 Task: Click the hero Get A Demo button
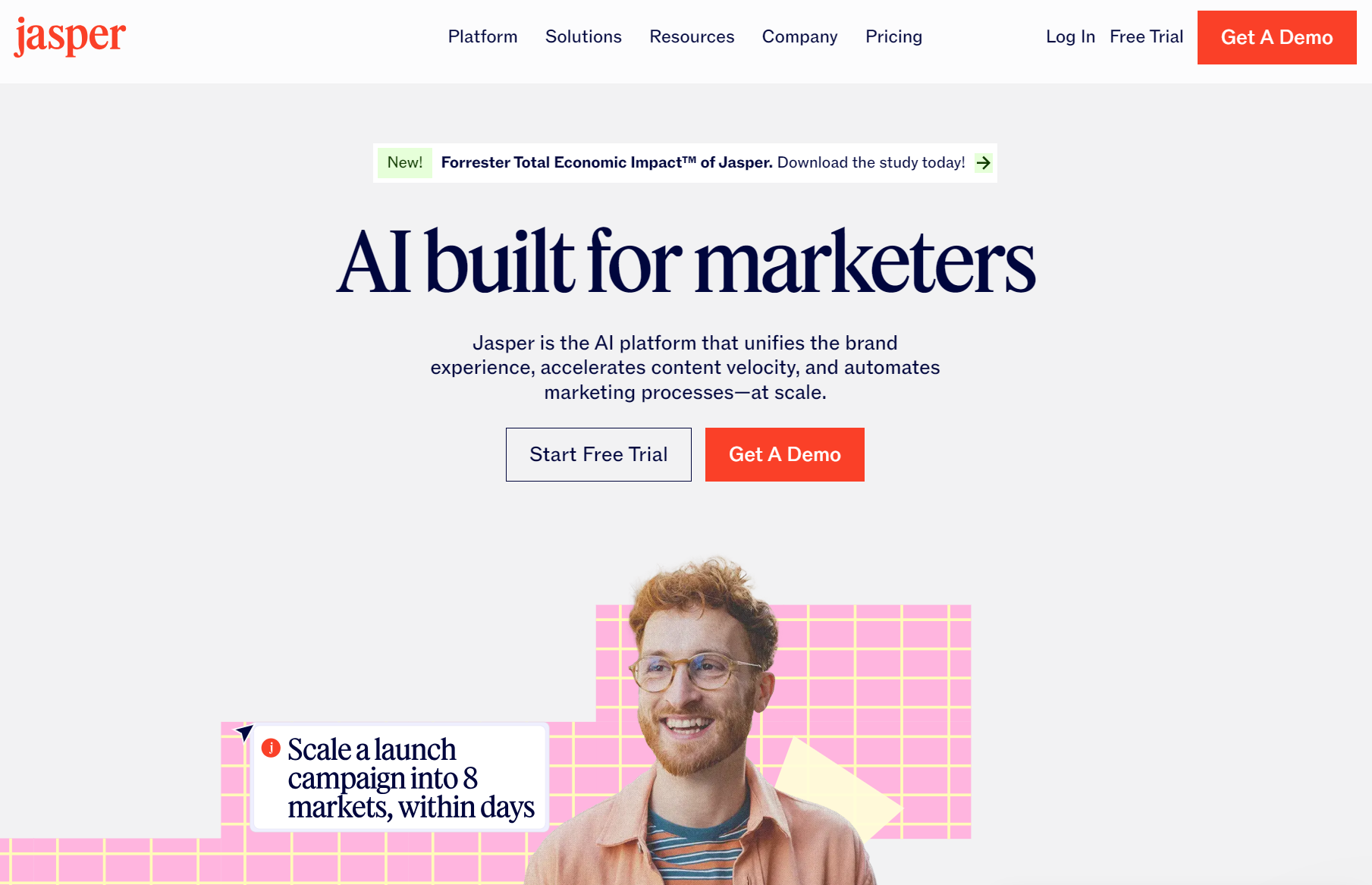click(785, 454)
